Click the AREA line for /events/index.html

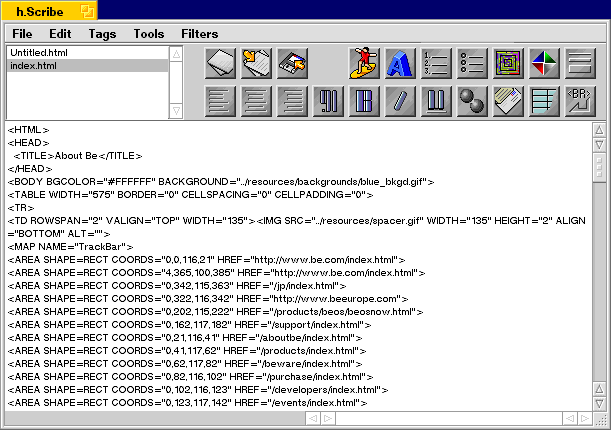[x=187, y=403]
